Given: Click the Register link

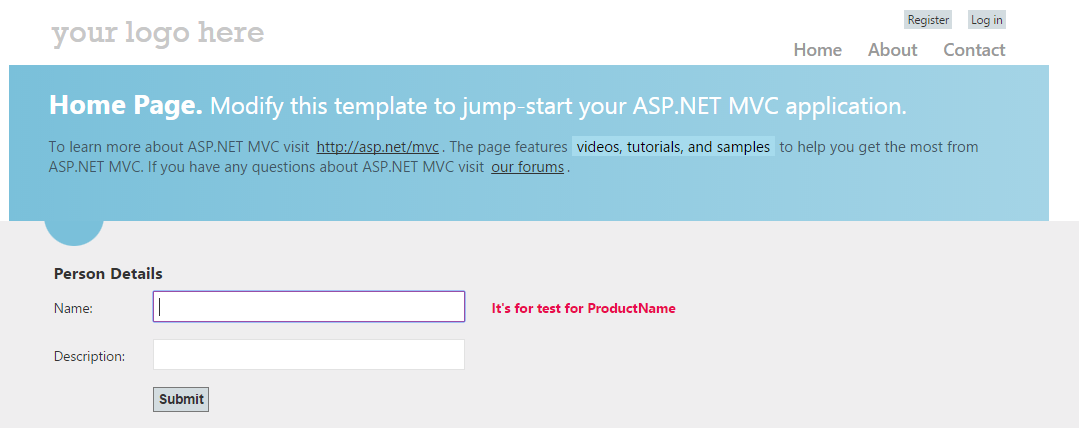Looking at the screenshot, I should [928, 20].
